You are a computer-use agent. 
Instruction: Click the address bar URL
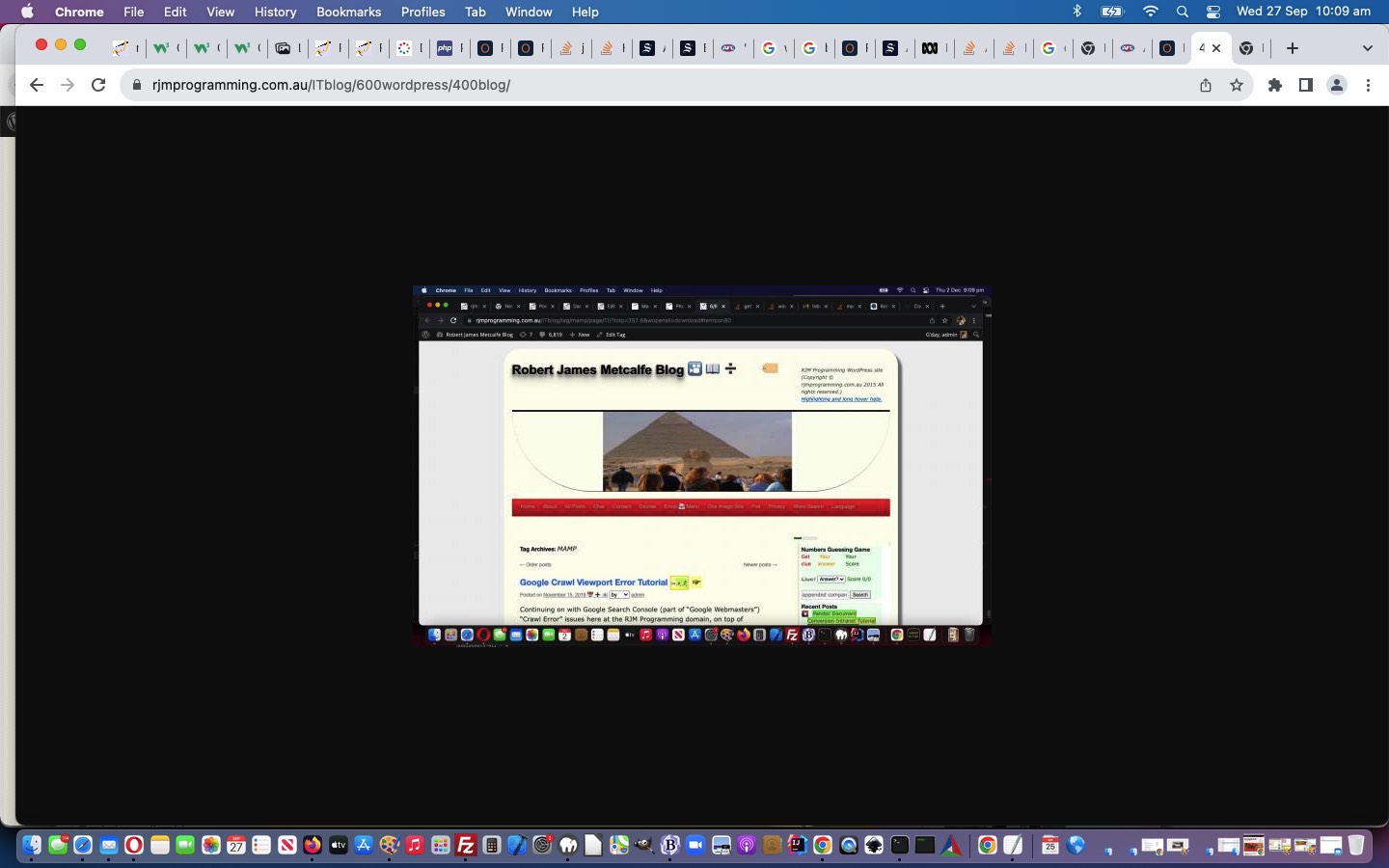tap(331, 85)
